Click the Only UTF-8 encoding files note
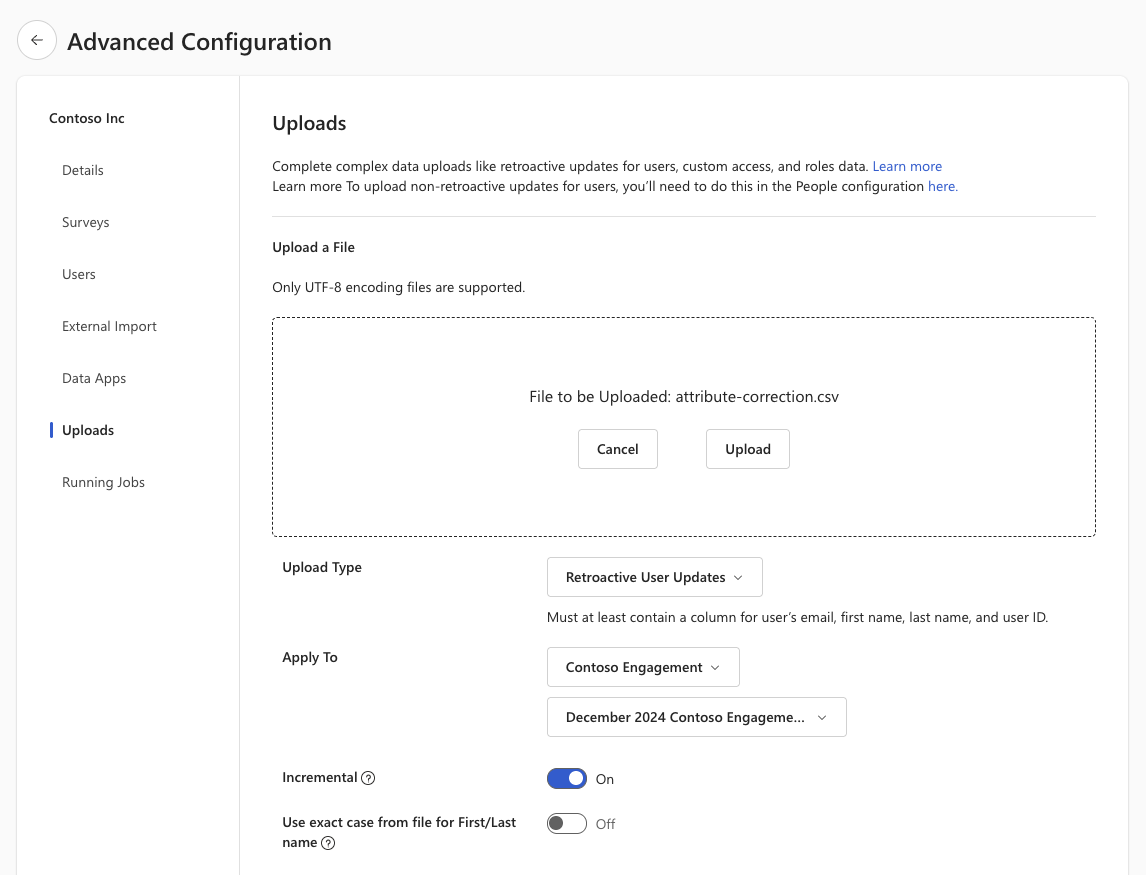This screenshot has width=1146, height=875. click(x=398, y=287)
